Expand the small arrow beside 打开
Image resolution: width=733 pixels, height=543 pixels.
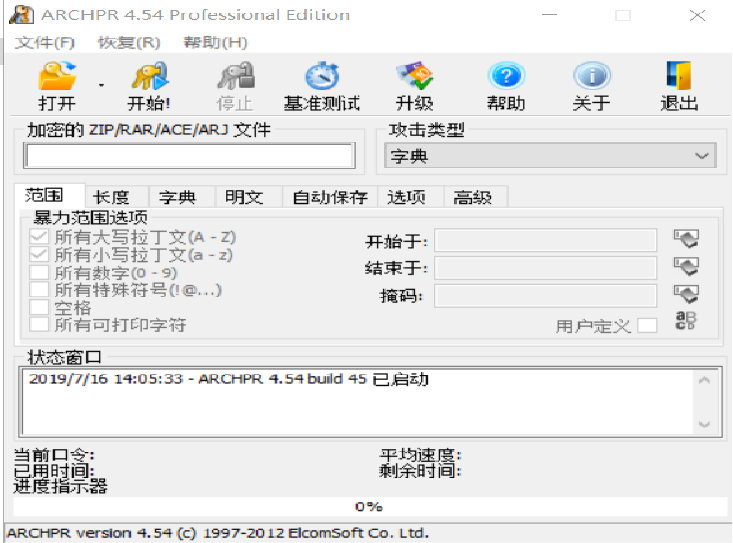pyautogui.click(x=101, y=86)
